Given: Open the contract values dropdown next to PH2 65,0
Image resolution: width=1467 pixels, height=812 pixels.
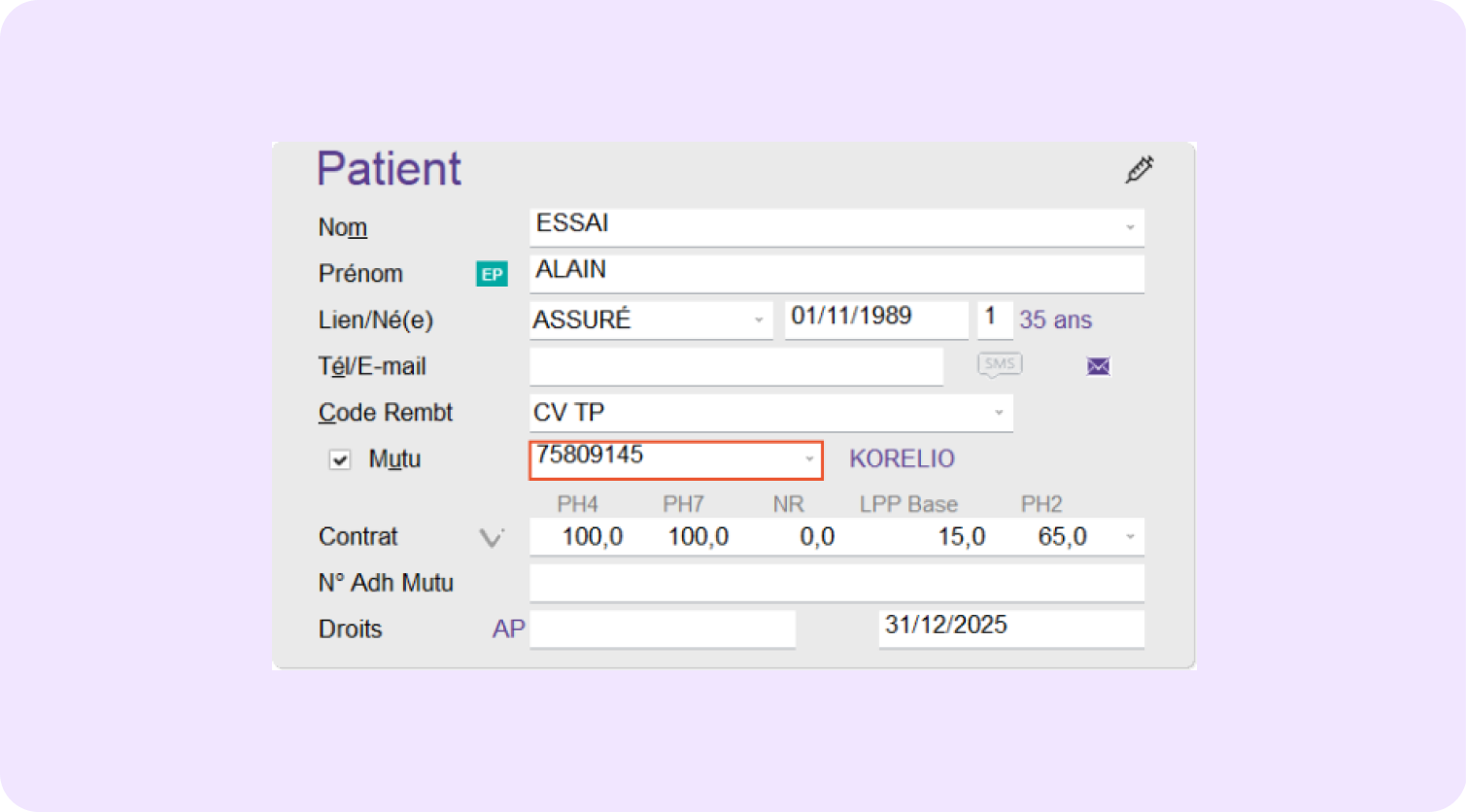Looking at the screenshot, I should [x=1130, y=535].
